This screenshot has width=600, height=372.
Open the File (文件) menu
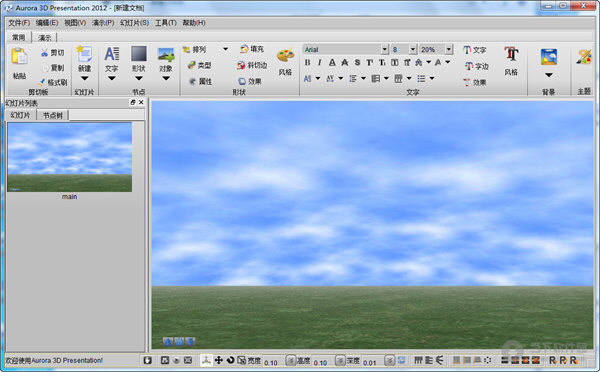pos(19,23)
